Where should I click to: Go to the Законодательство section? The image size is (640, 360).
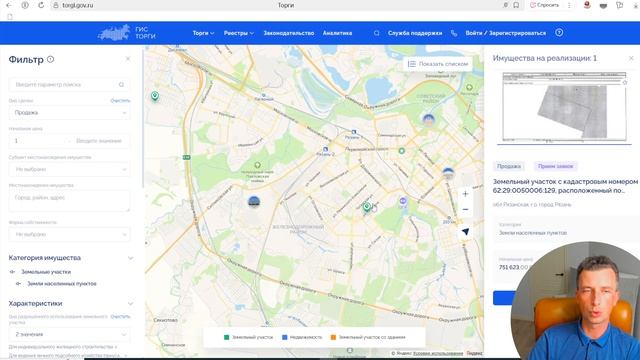[x=289, y=33]
